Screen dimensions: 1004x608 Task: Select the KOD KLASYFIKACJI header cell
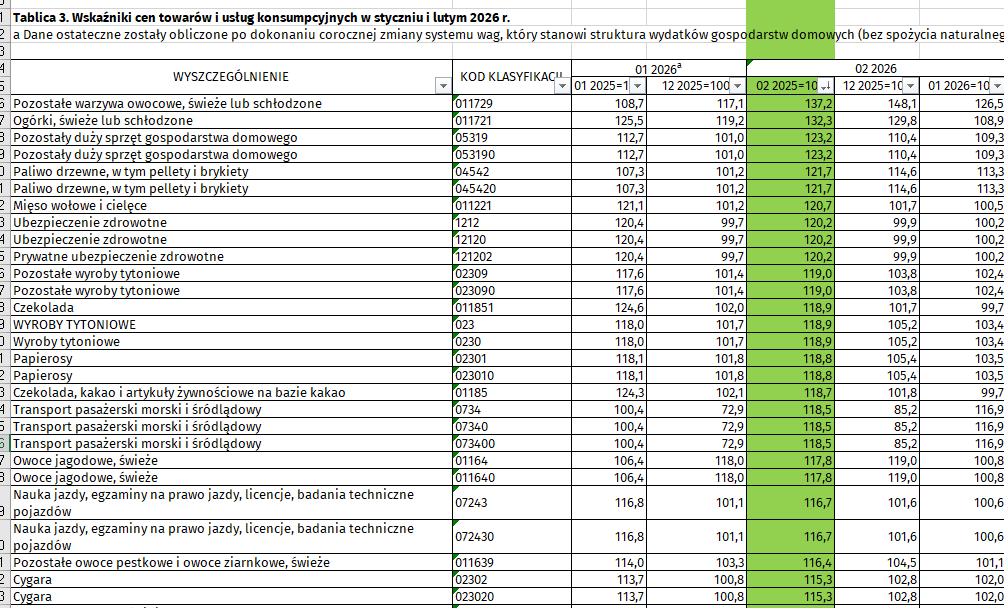(x=512, y=77)
